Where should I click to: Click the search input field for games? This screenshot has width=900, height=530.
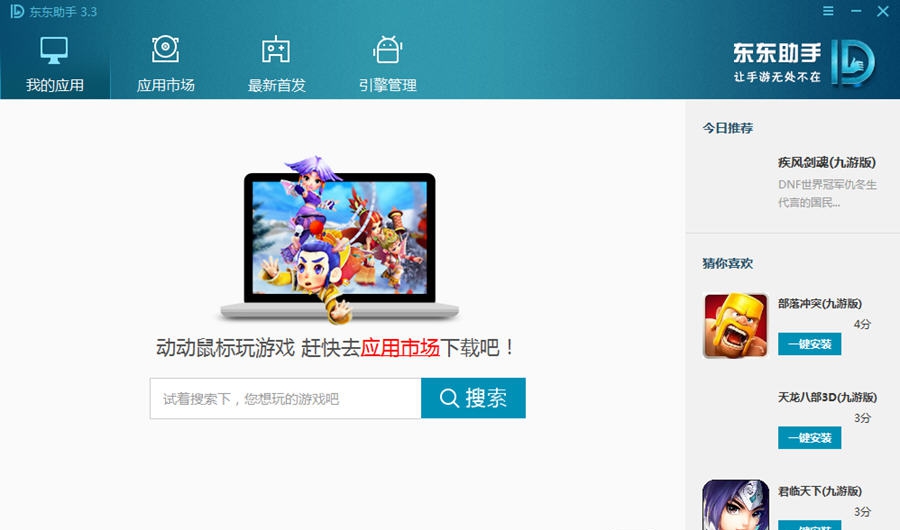pyautogui.click(x=285, y=398)
